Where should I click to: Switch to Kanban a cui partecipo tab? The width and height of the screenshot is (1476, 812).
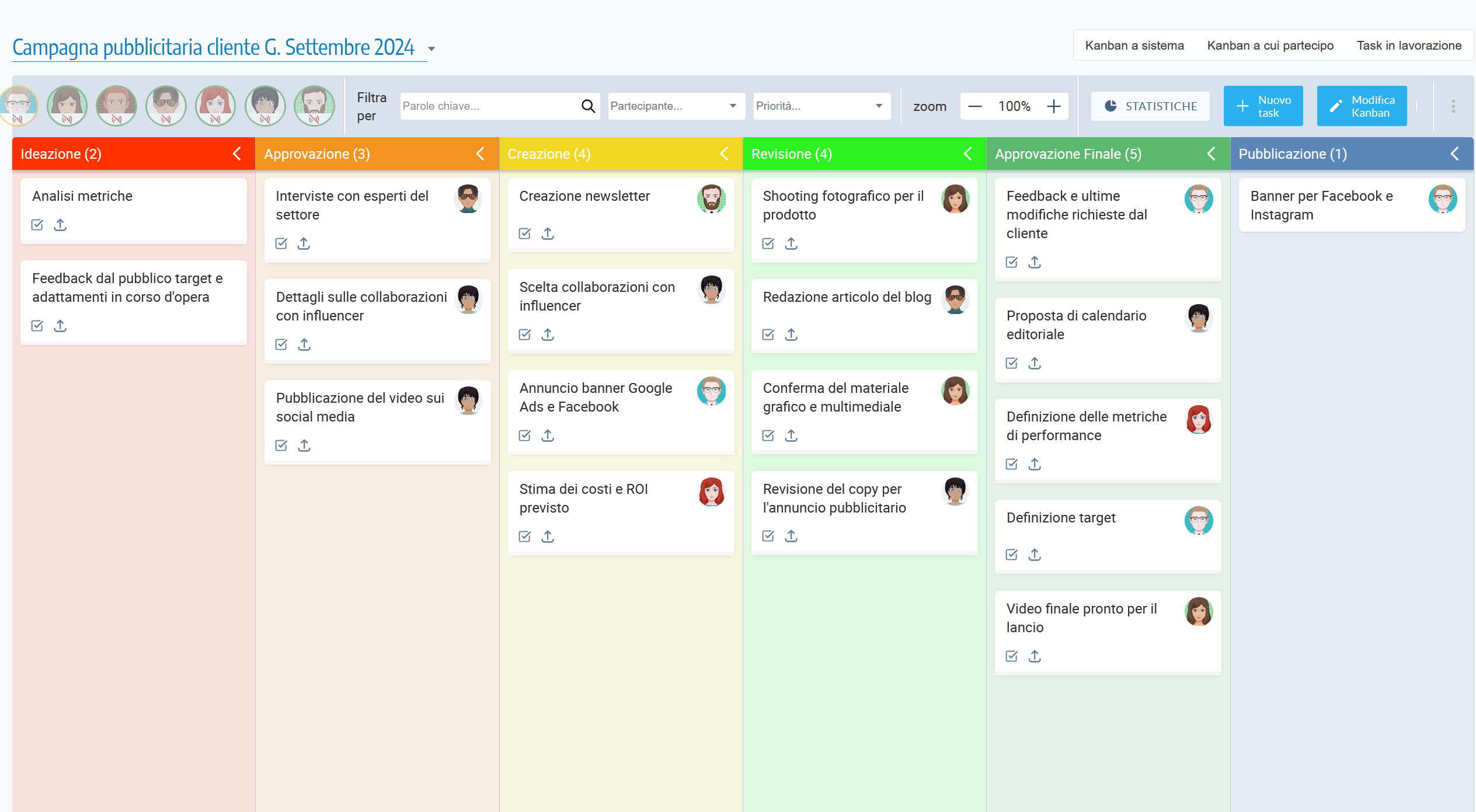[x=1270, y=45]
